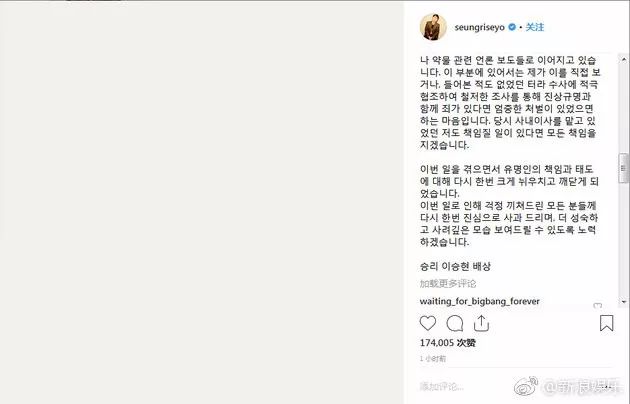This screenshot has width=630, height=404.
Task: Like the post with the heart icon
Action: coord(428,323)
